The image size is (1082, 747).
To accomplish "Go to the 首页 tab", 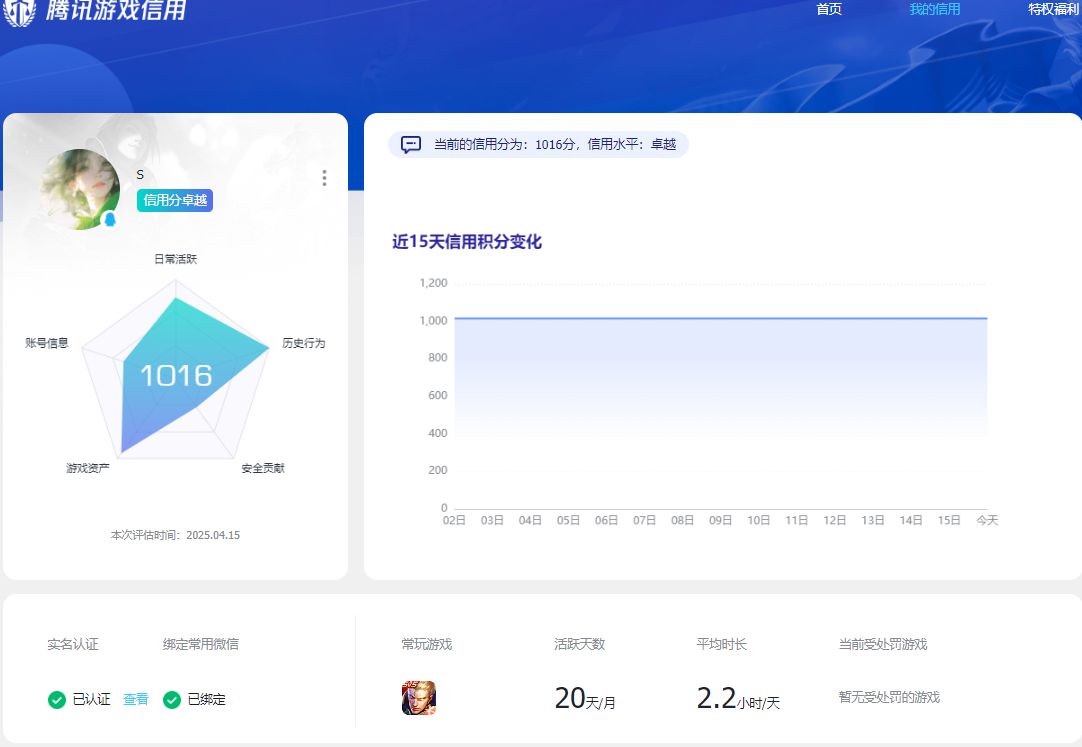I will coord(829,9).
